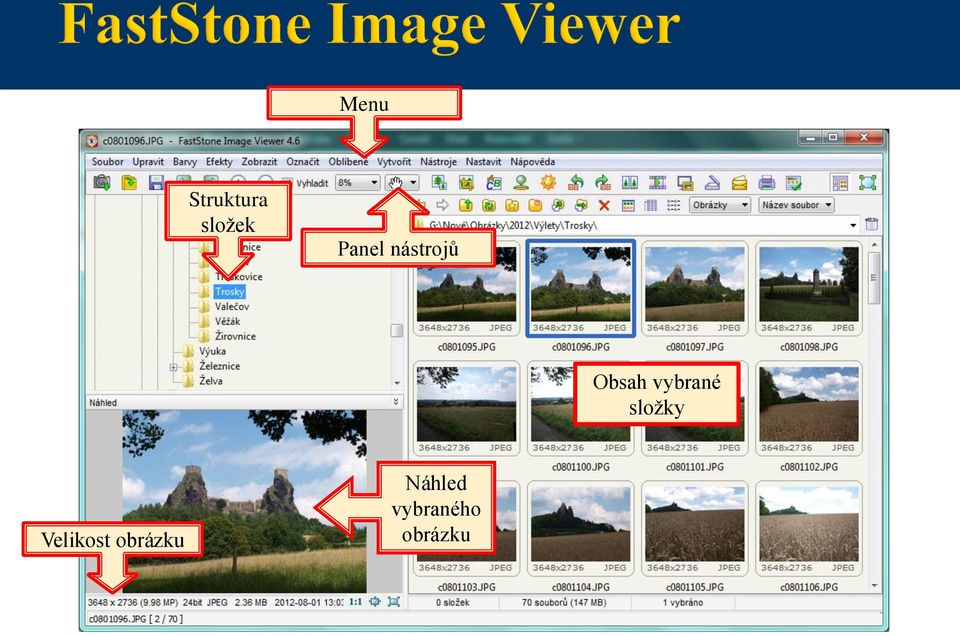960x636 pixels.
Task: Open the Nápověda menu
Action: 533,162
